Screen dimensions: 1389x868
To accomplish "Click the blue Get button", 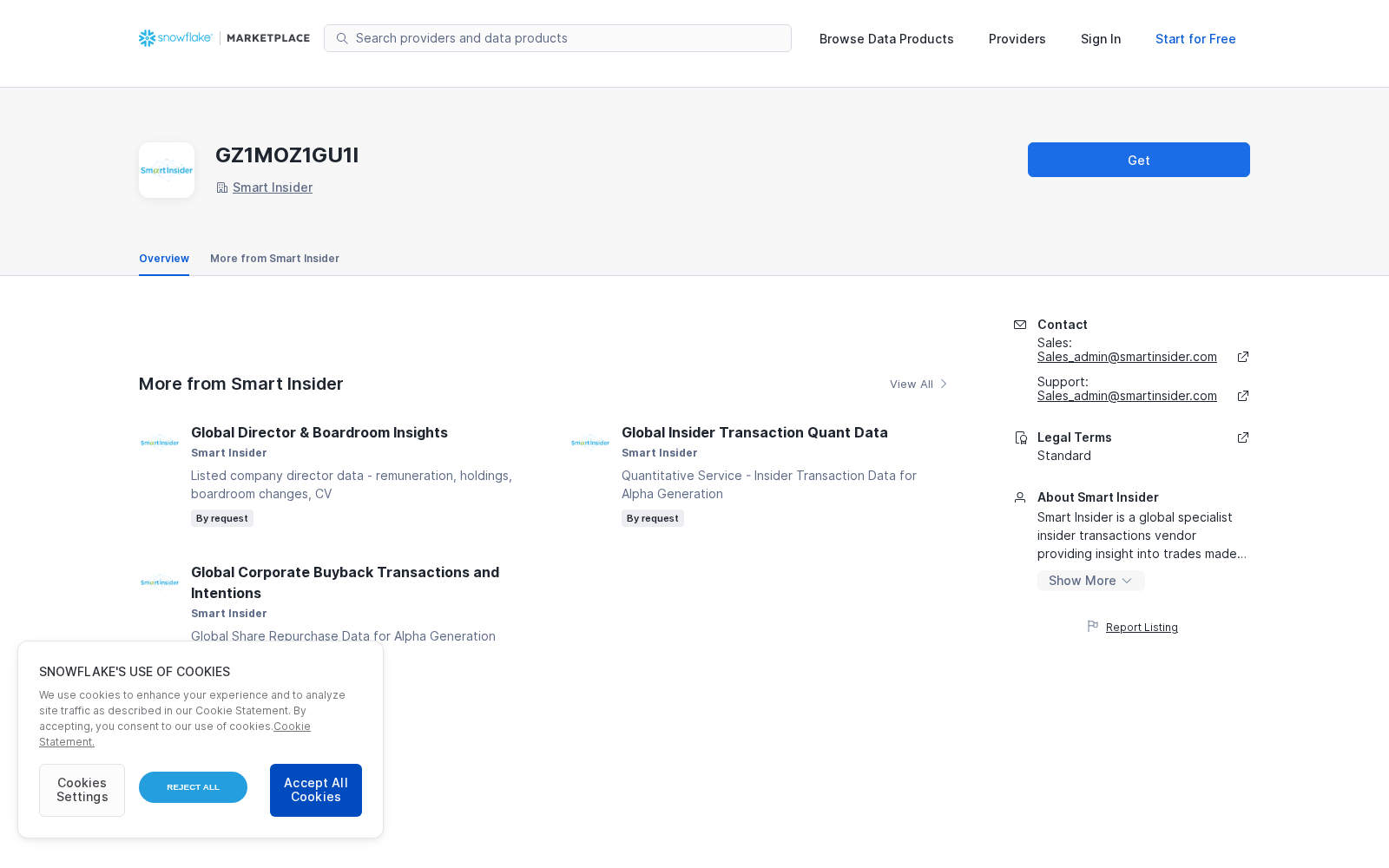I will tap(1139, 160).
